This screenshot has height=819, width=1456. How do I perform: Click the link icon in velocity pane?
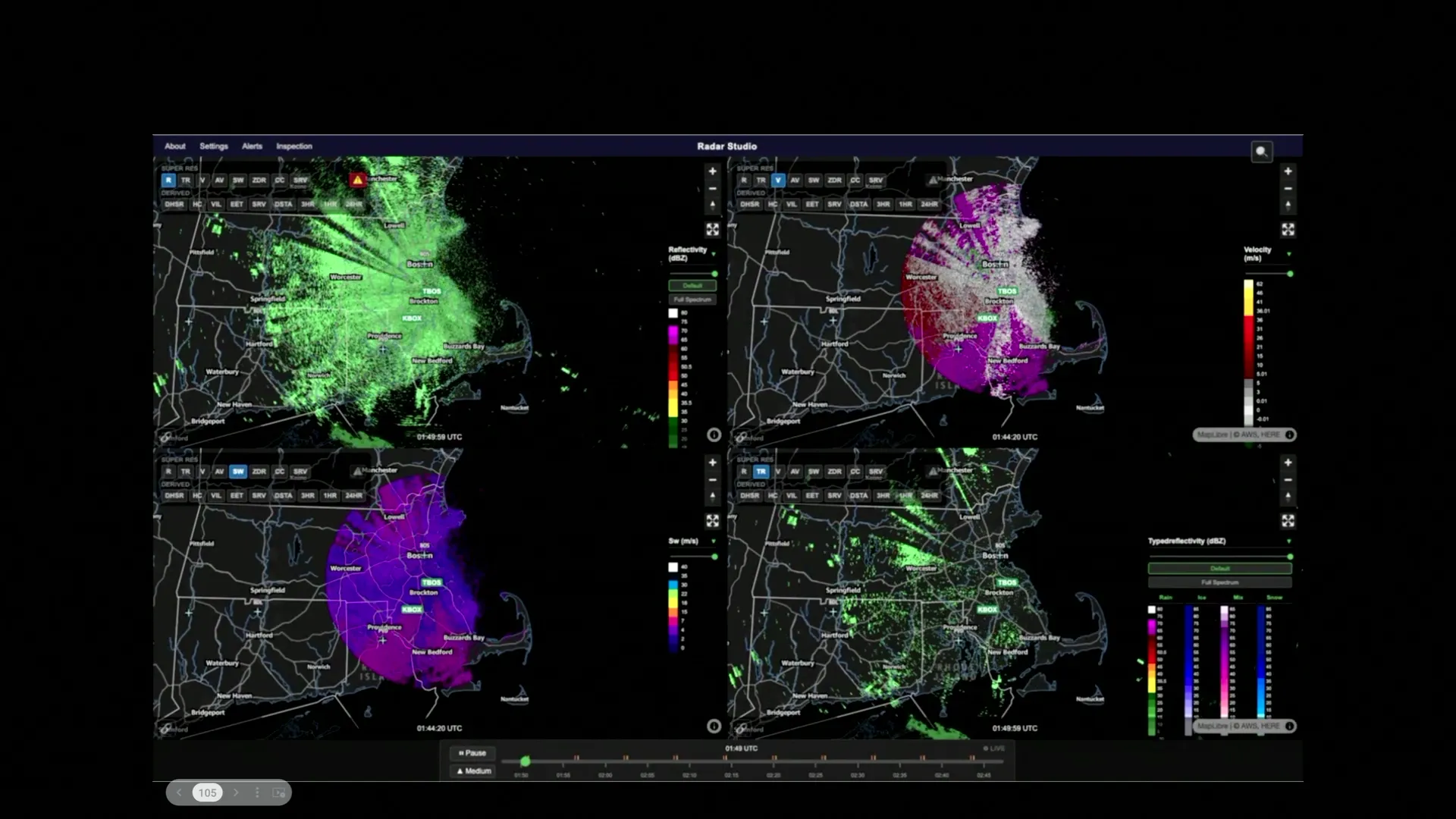point(741,438)
